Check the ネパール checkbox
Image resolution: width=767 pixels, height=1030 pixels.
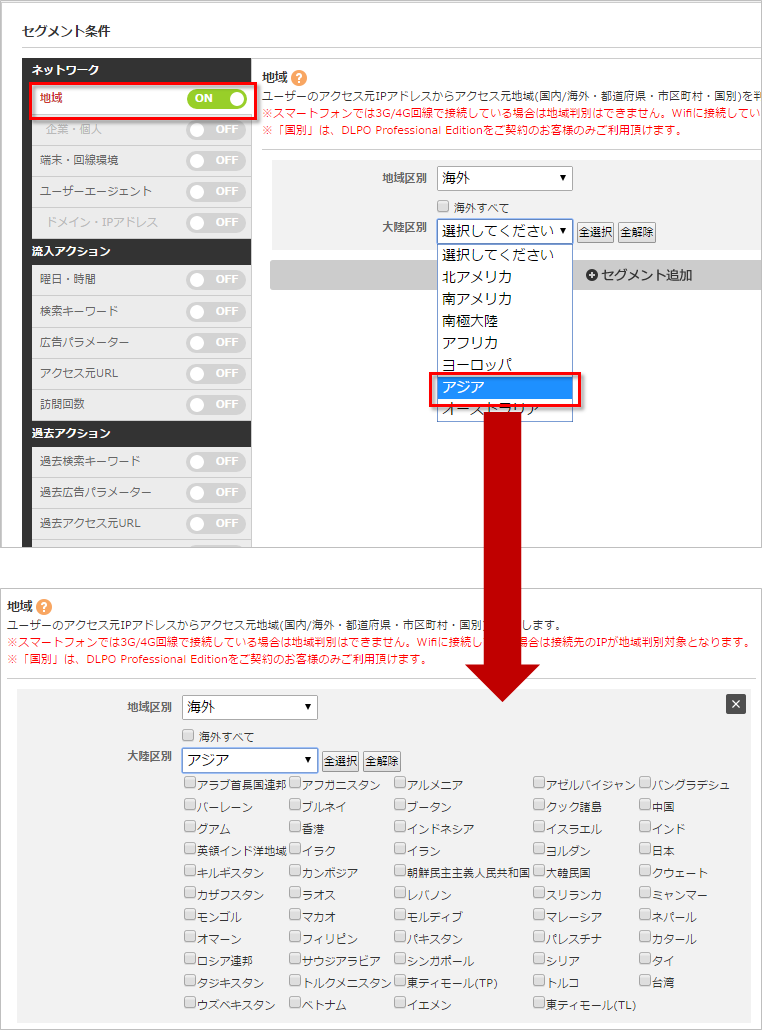[645, 914]
